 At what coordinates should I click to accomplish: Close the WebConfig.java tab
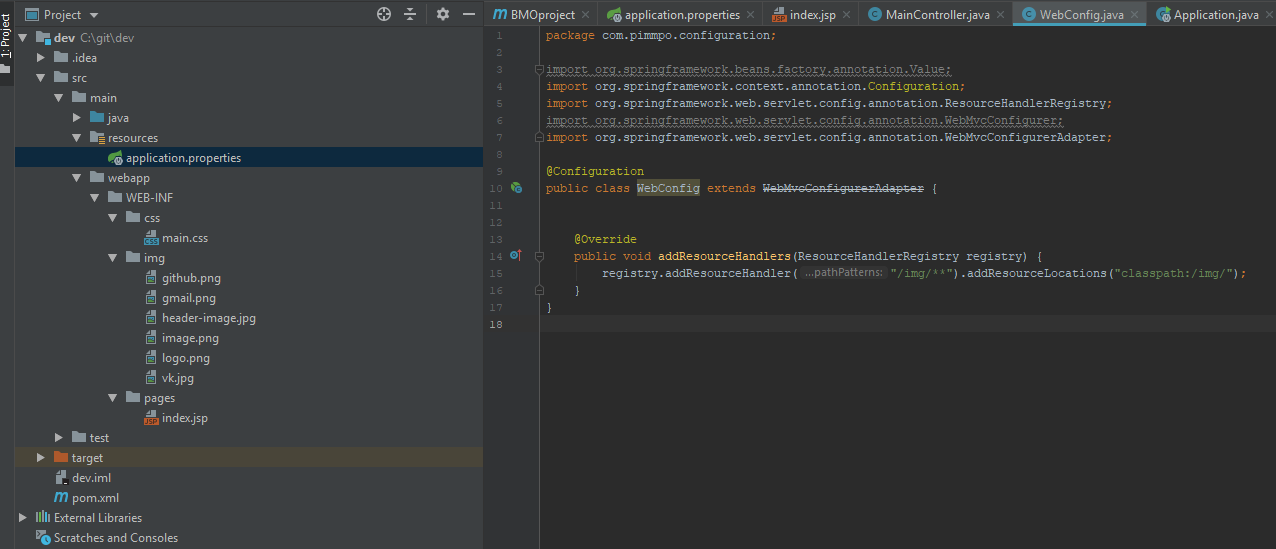pyautogui.click(x=1135, y=15)
